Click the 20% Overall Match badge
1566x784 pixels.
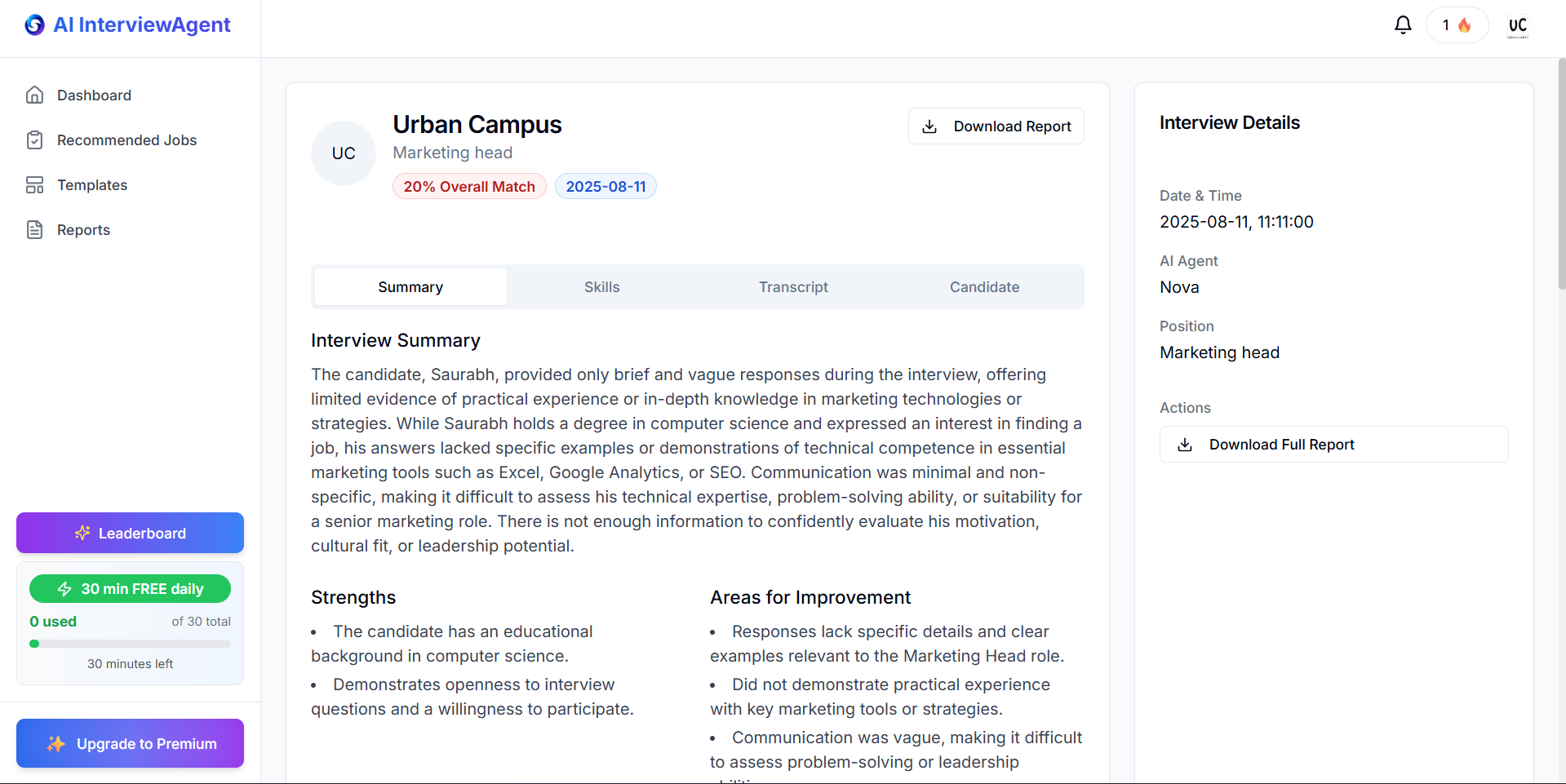(469, 187)
